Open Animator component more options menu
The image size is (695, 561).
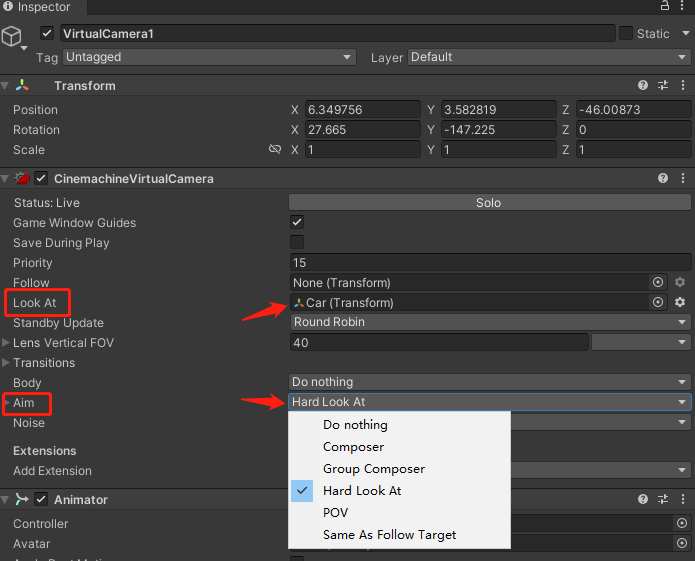coord(683,499)
